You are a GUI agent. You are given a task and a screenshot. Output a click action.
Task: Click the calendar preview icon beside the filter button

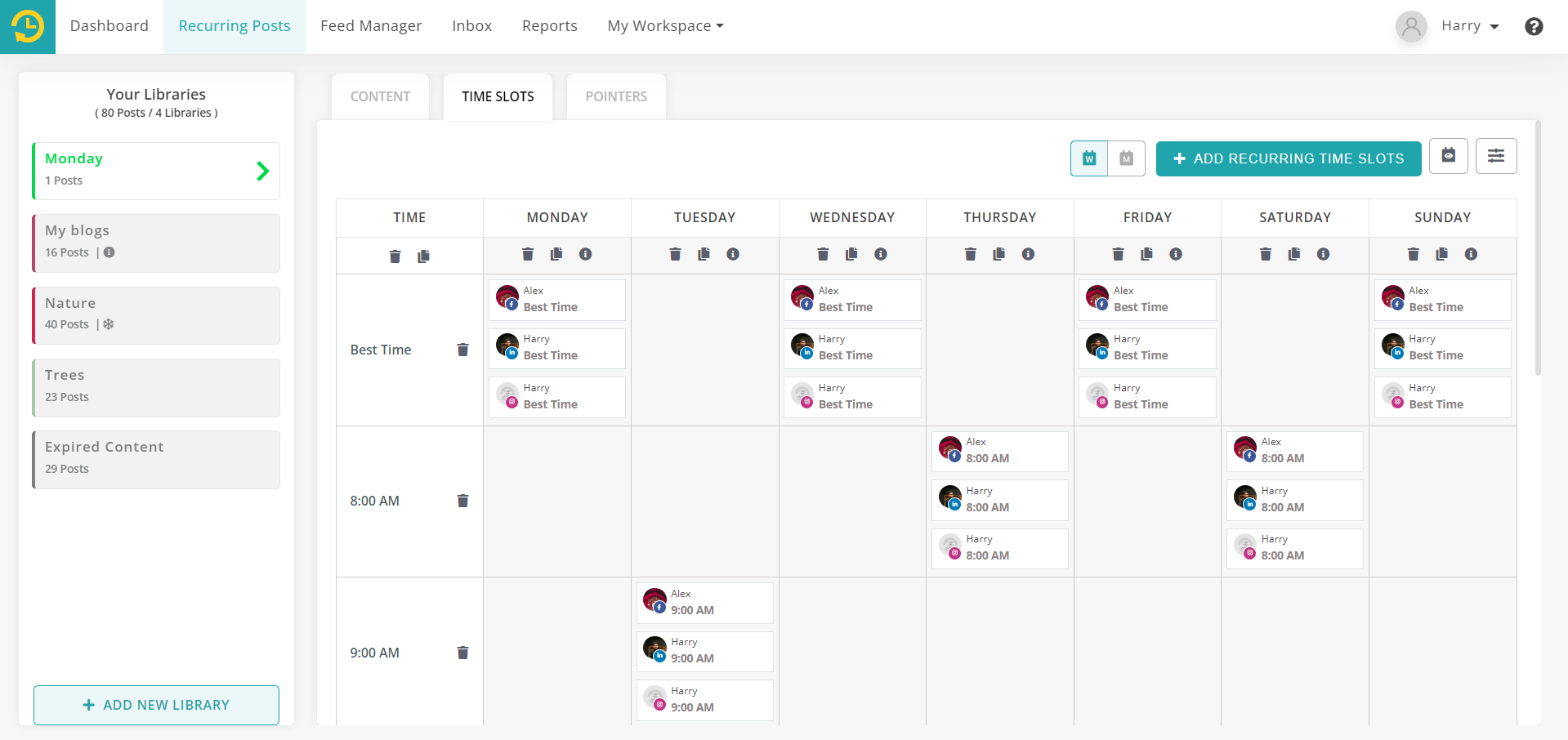tap(1448, 156)
